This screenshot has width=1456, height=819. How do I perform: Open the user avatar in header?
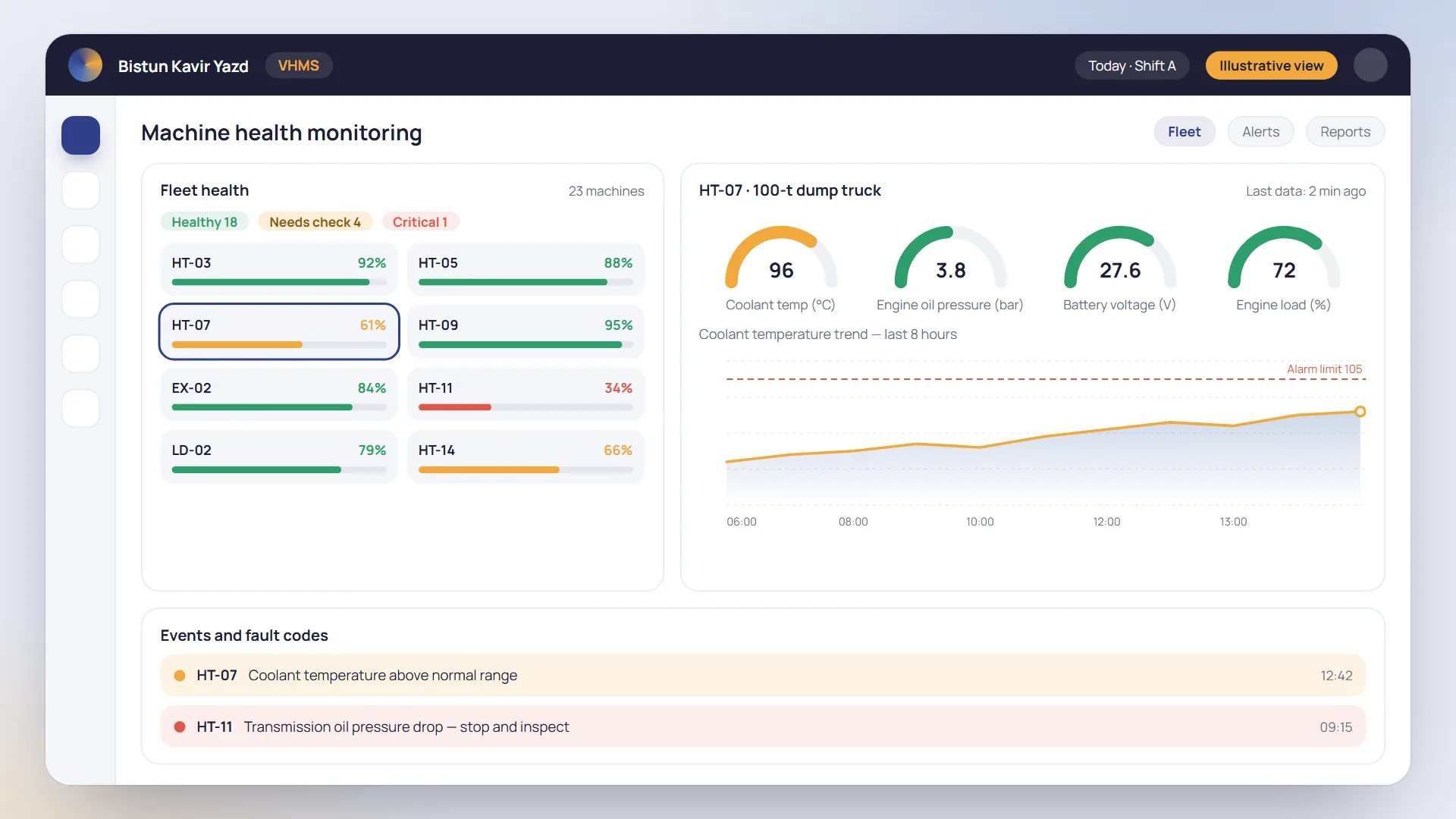(x=1370, y=65)
